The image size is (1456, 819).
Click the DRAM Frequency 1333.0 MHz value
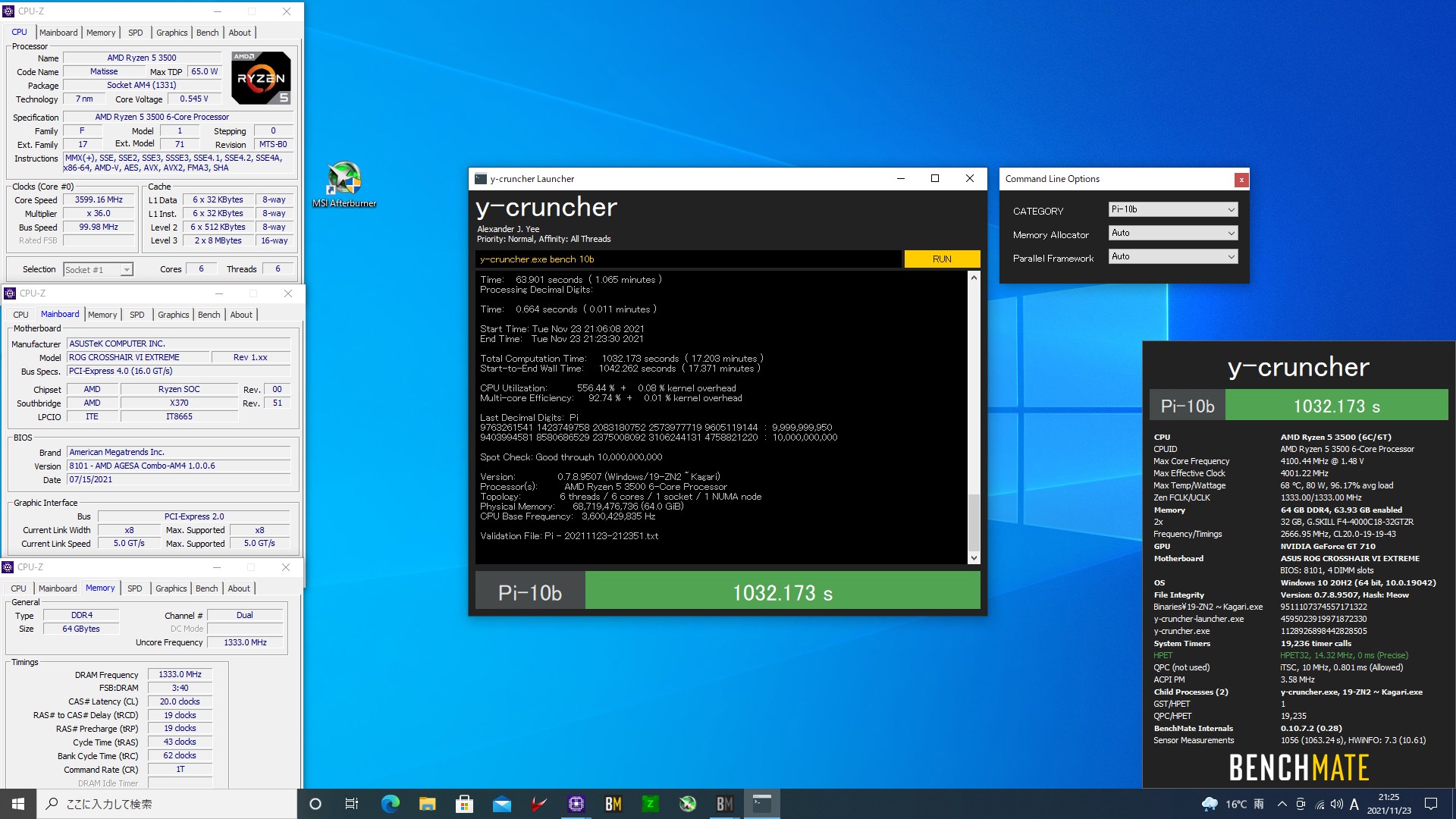tap(180, 674)
